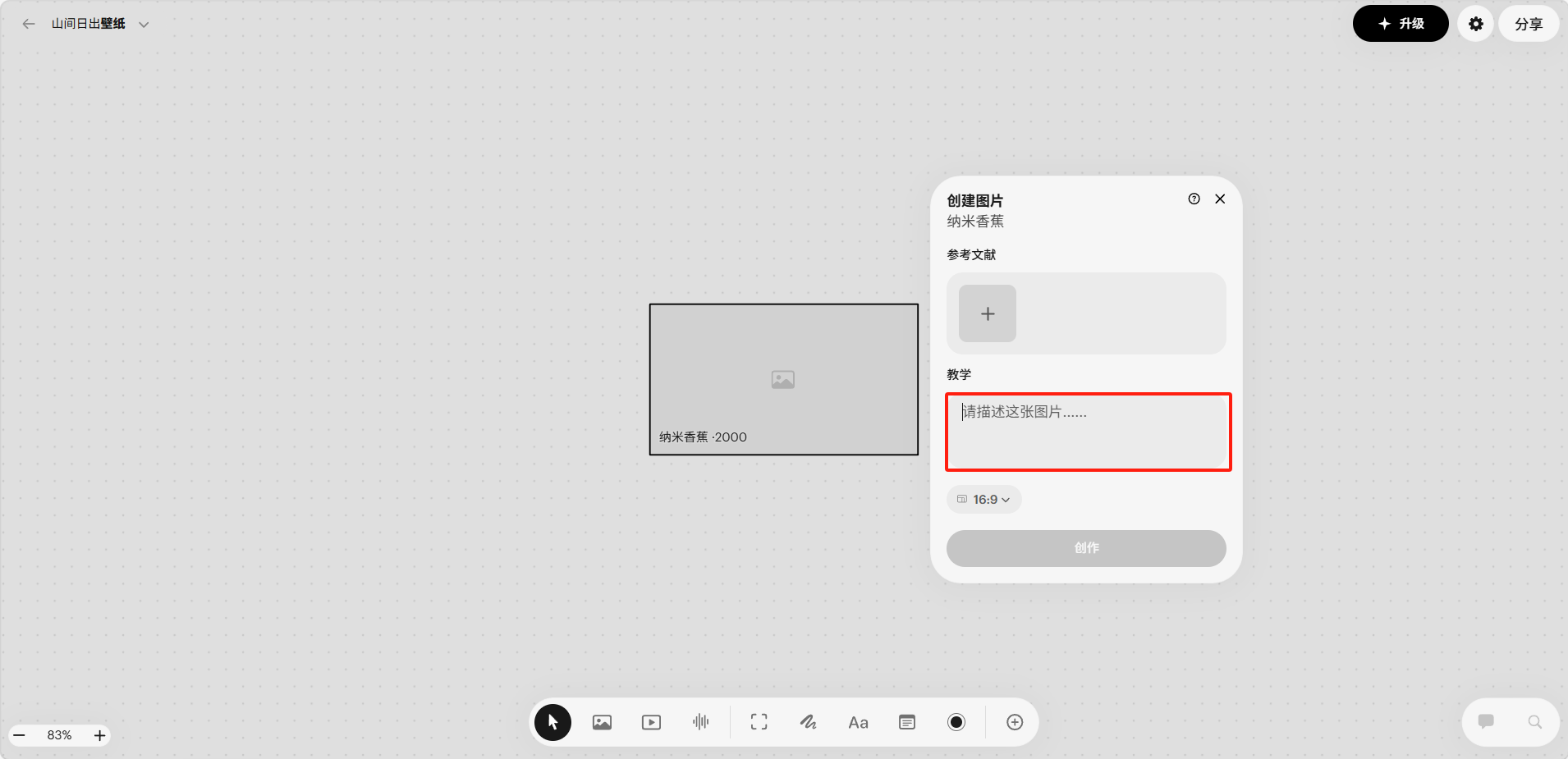This screenshot has width=1568, height=759.
Task: Pick the audio waveform tool
Action: [700, 722]
